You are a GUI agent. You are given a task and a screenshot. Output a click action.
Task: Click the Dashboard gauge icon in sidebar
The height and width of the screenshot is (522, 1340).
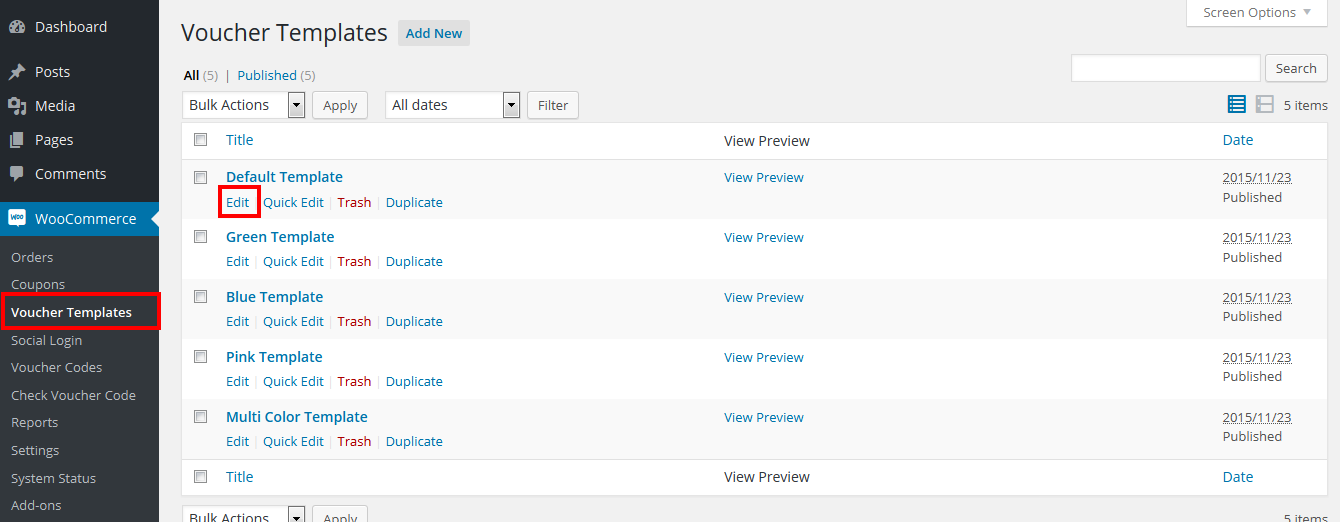[17, 27]
